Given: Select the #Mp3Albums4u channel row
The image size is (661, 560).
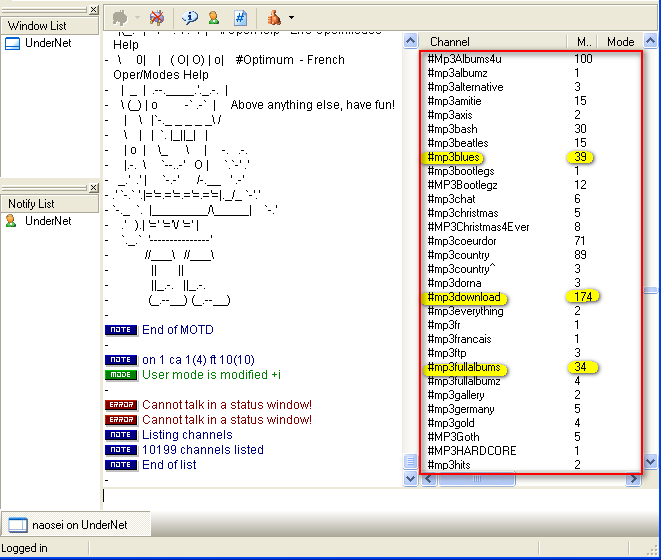Looking at the screenshot, I should [531, 59].
